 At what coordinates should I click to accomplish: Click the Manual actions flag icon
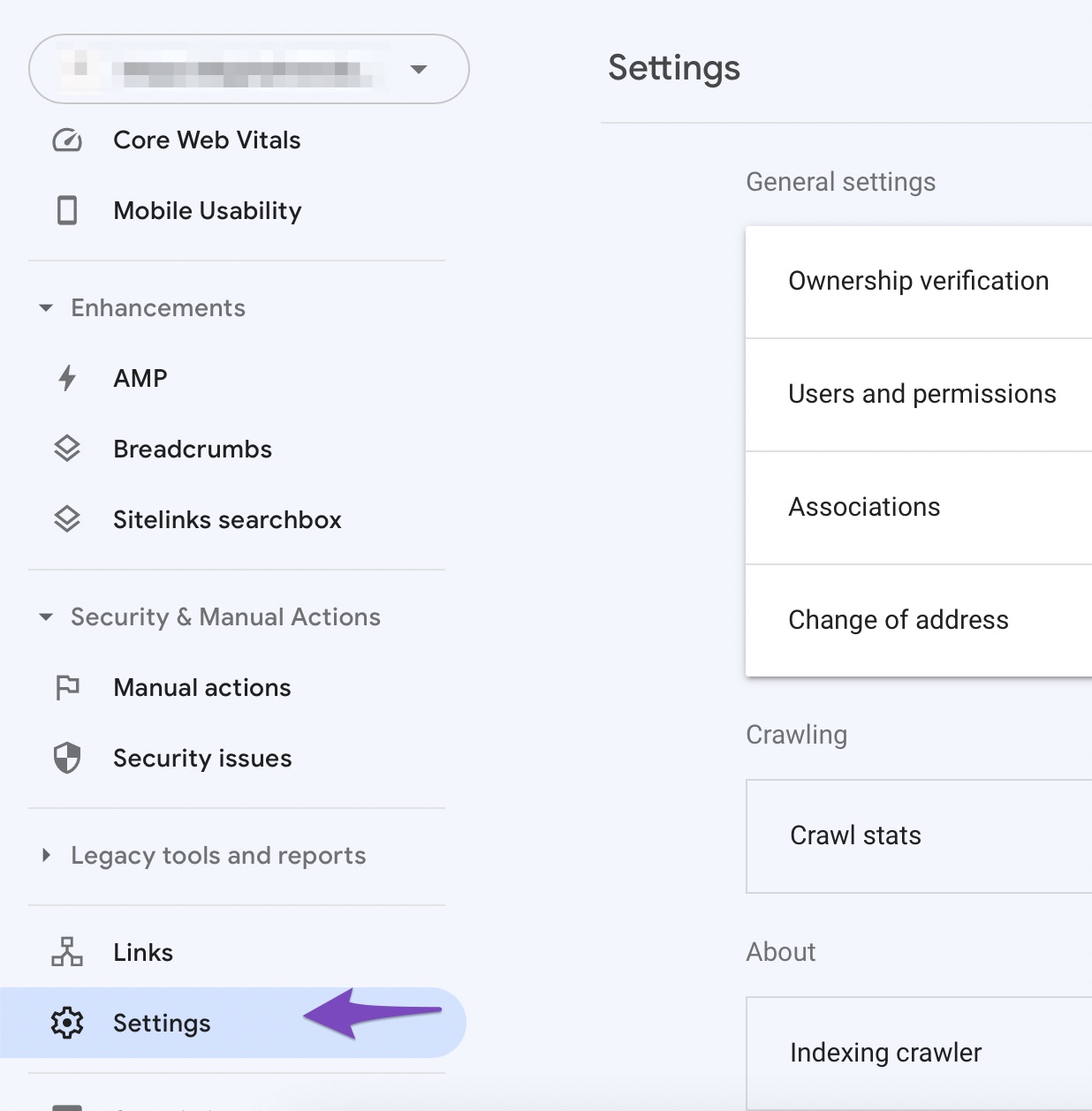[x=66, y=687]
